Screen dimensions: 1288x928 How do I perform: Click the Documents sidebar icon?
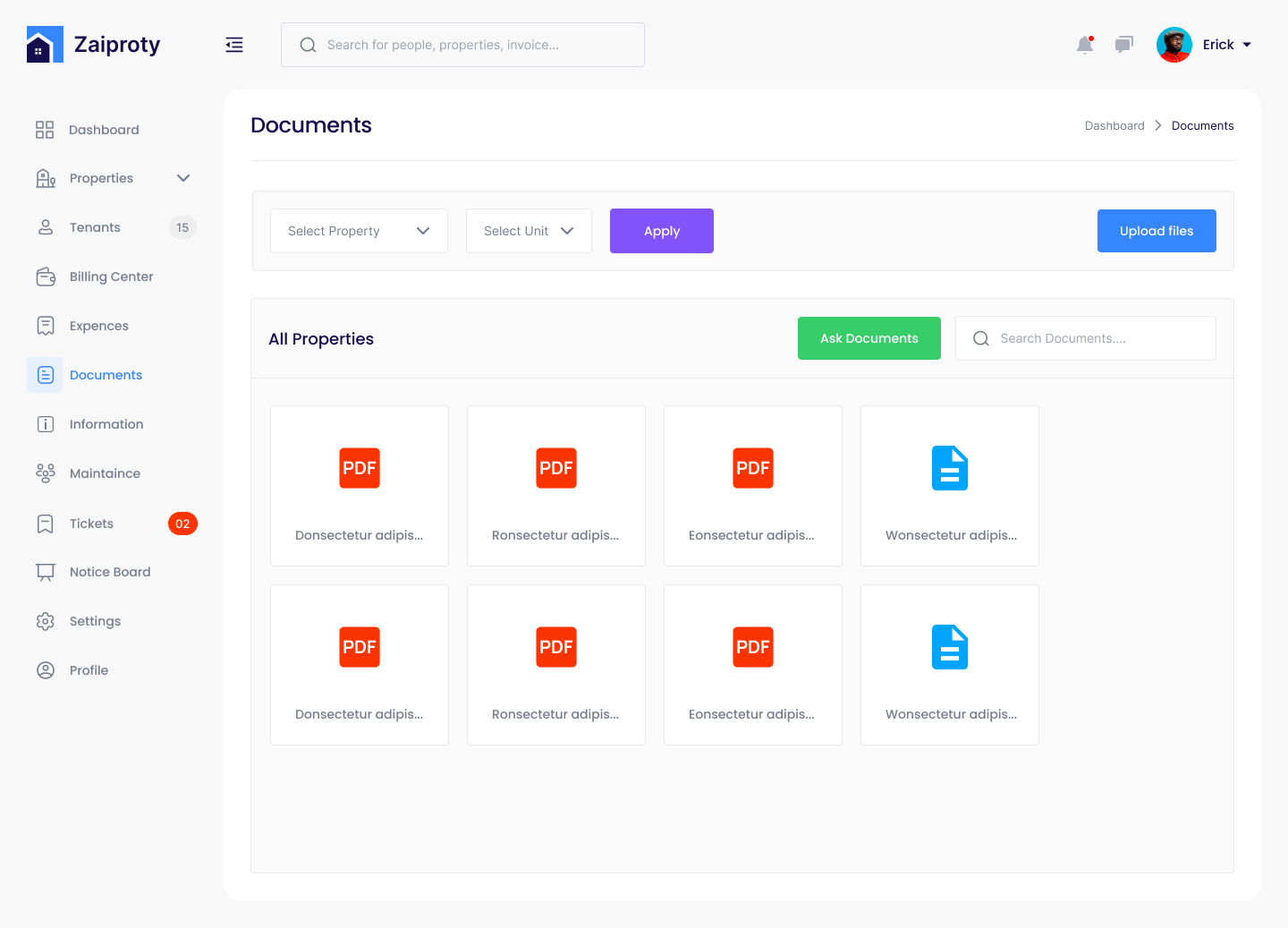45,375
